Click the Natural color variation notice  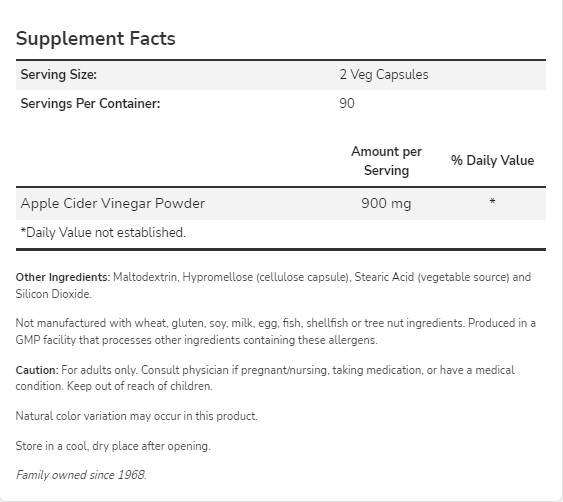pos(137,416)
